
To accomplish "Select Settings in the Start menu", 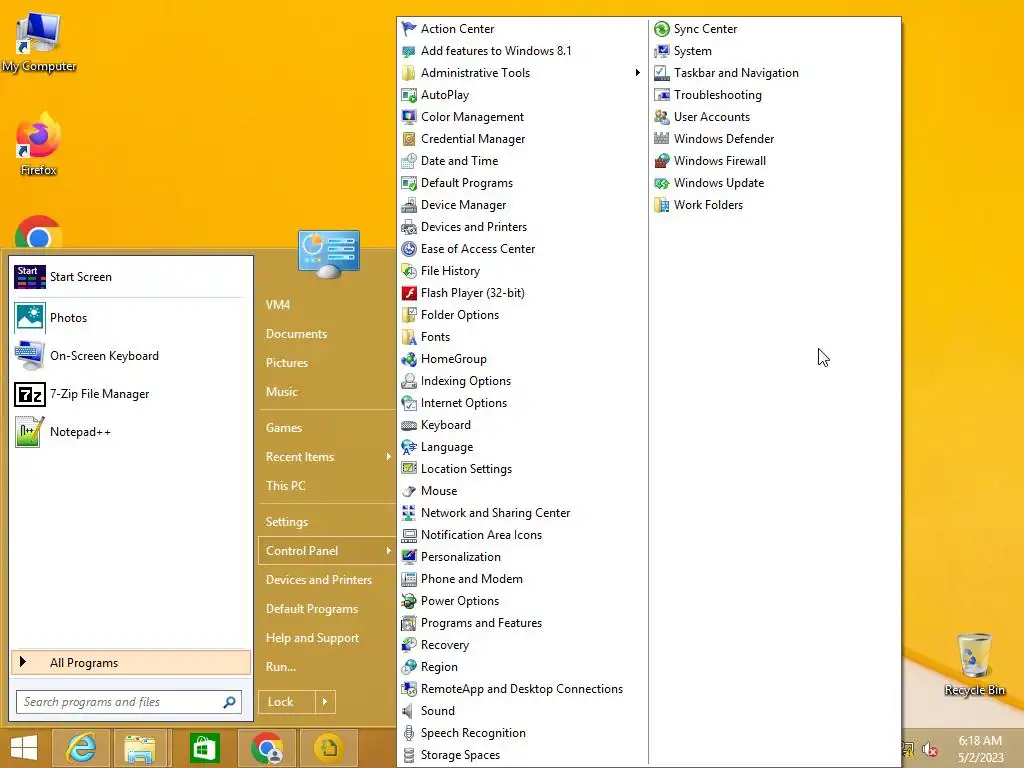I will click(x=287, y=522).
